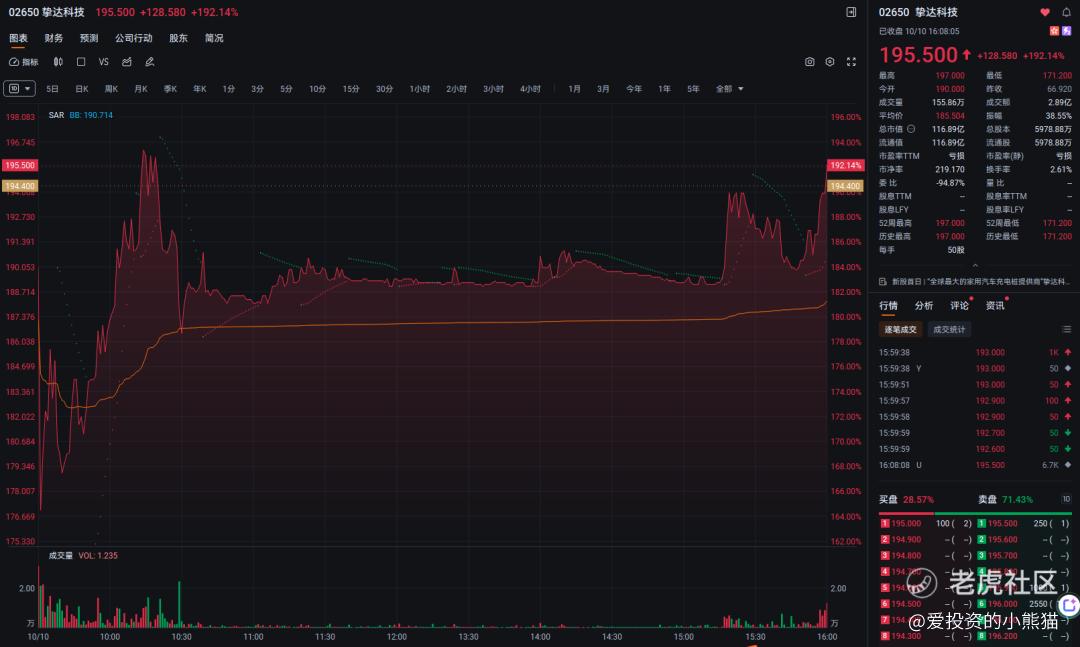Open the 公司行动 tab
The width and height of the screenshot is (1080, 647).
(x=134, y=38)
